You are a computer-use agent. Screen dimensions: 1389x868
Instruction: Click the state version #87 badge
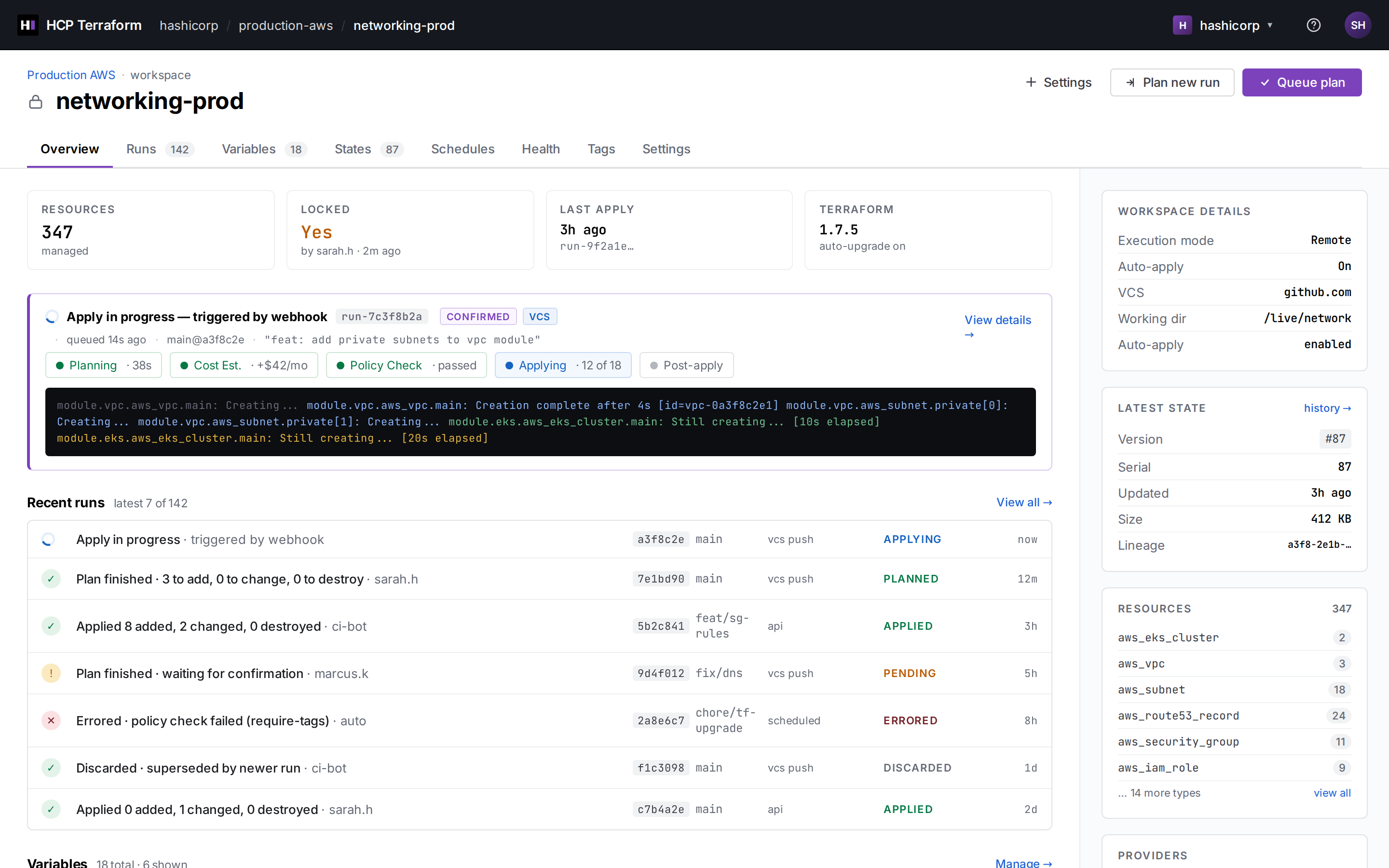(1335, 439)
